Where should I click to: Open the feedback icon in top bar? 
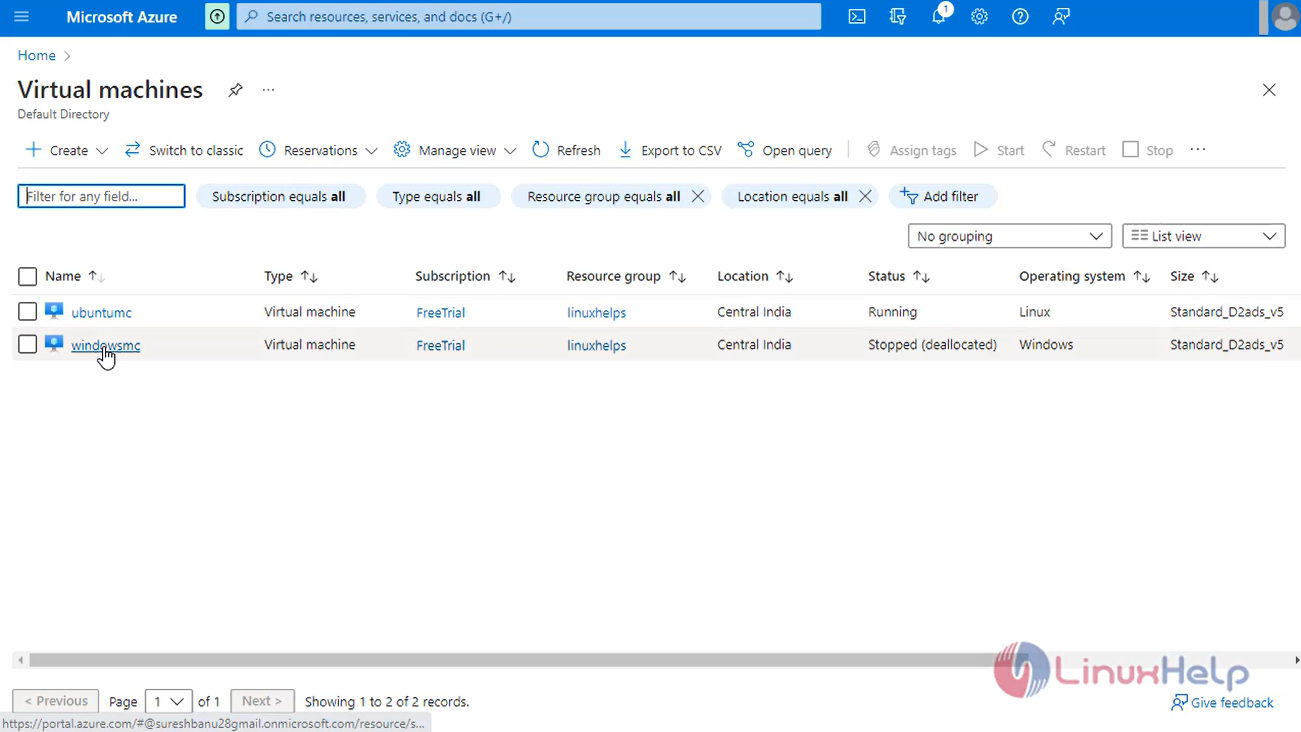pyautogui.click(x=1061, y=17)
